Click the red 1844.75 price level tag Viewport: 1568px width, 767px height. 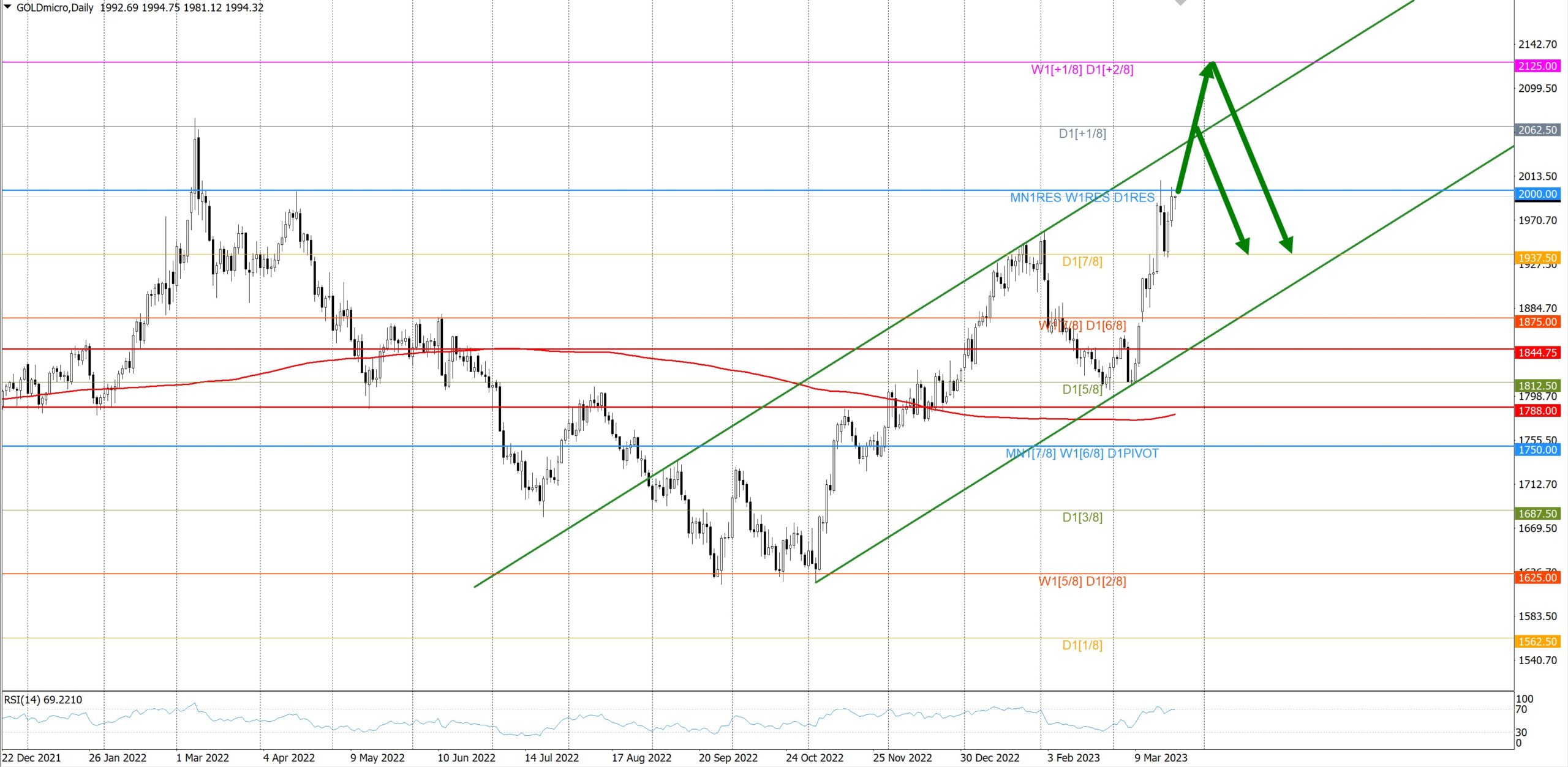tap(1537, 353)
